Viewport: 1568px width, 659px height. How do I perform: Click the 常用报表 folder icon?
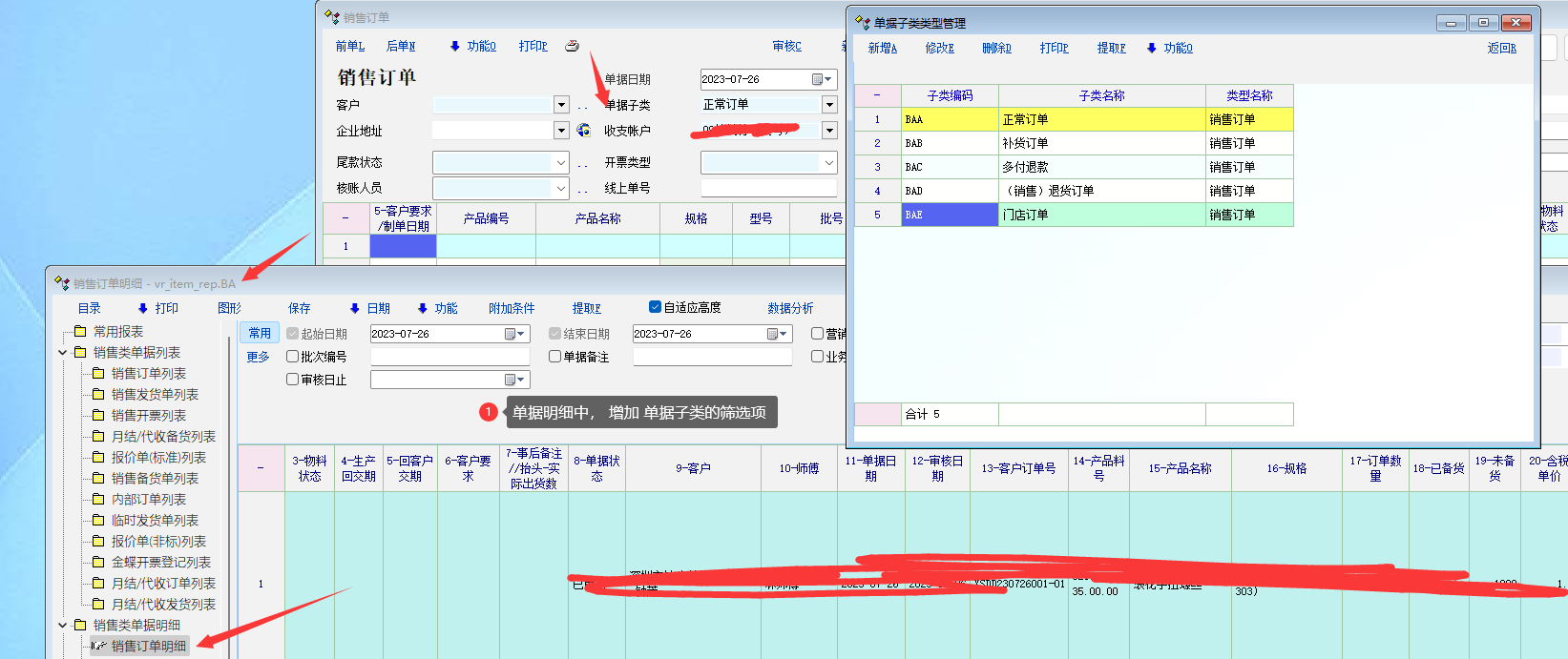pos(80,331)
